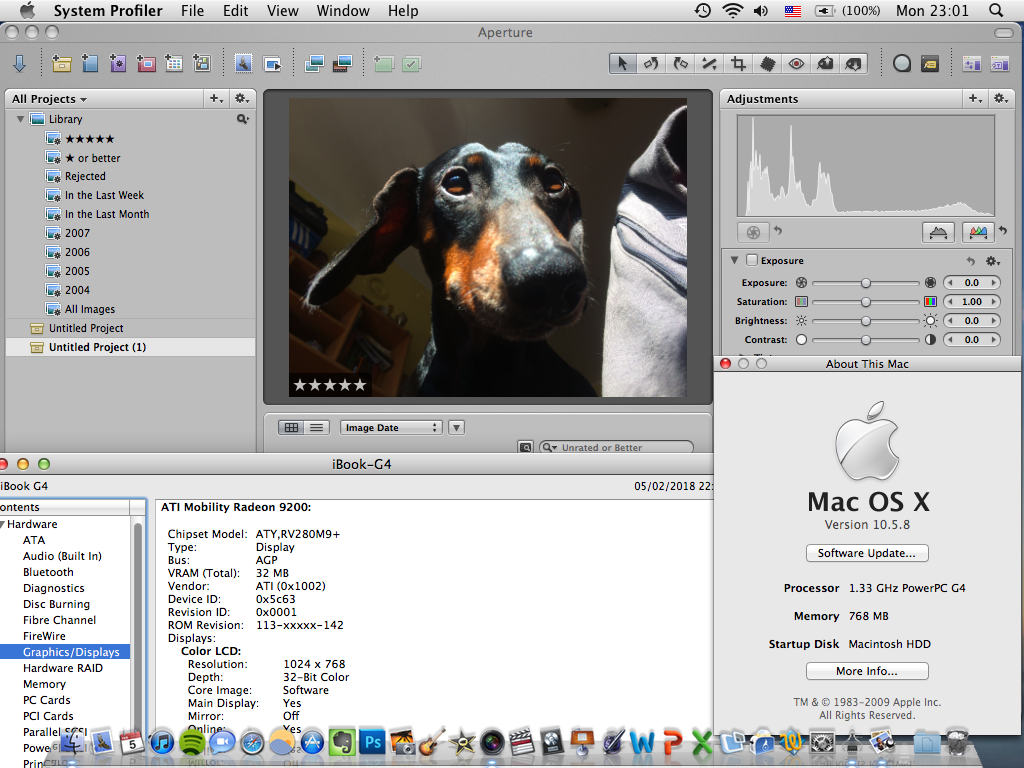Toggle sort direction arrow beside Image Date
Image resolution: width=1024 pixels, height=768 pixels.
(456, 427)
